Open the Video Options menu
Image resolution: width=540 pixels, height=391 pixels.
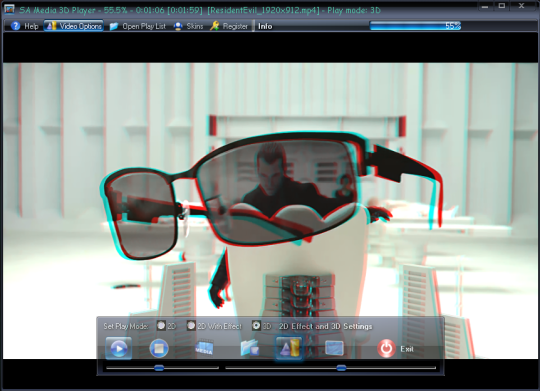pos(74,26)
